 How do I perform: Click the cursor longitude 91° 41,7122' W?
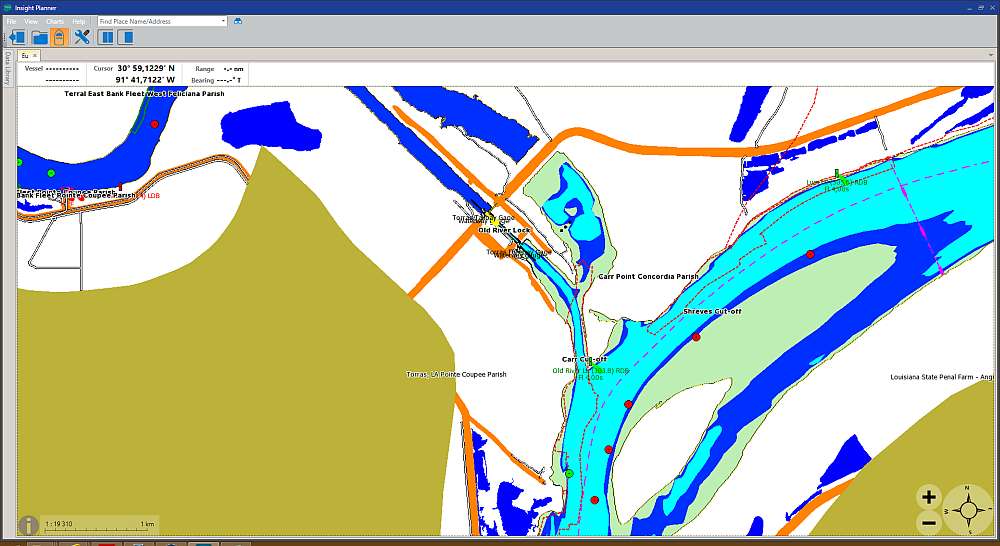click(145, 80)
